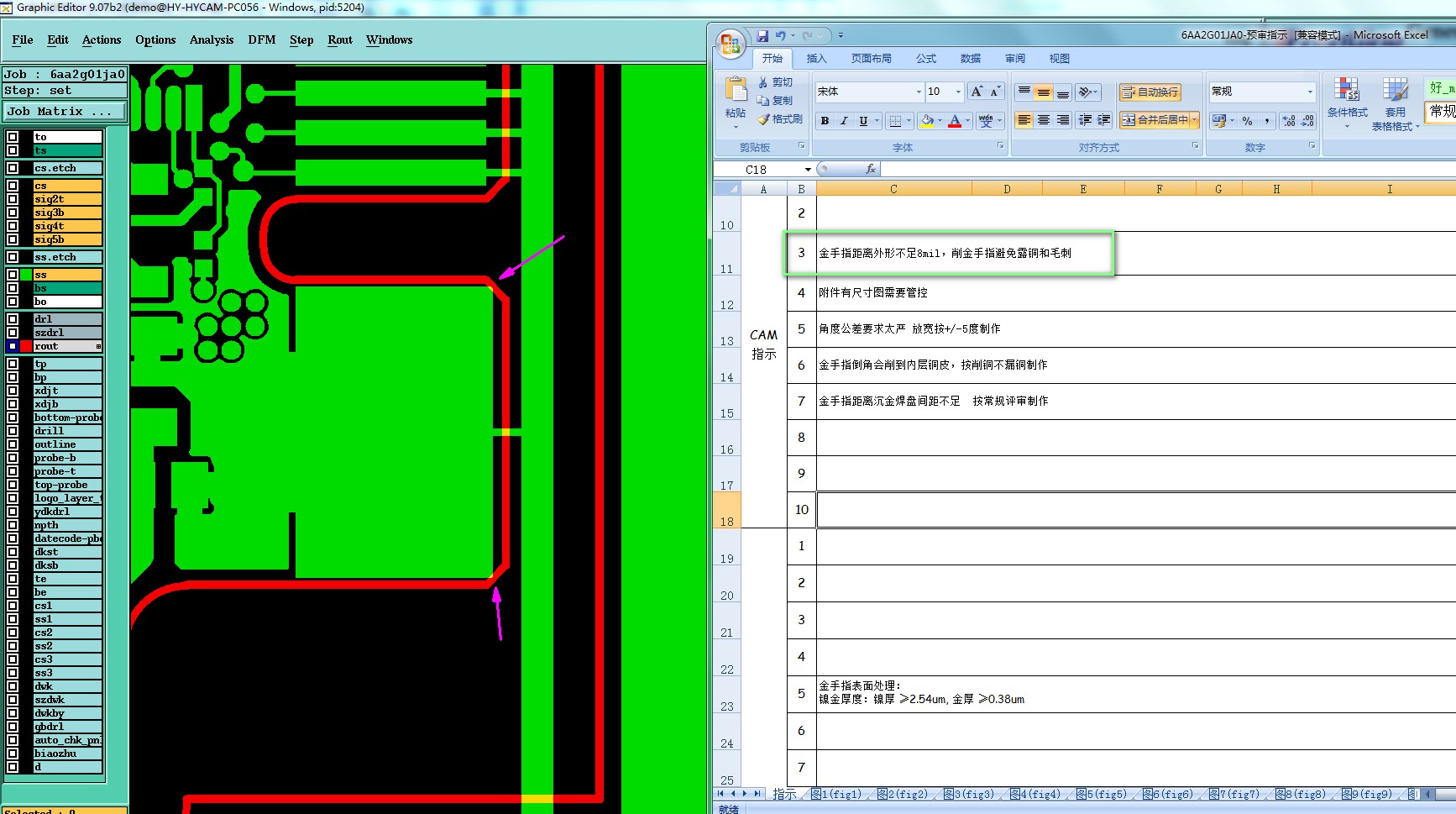Viewport: 1456px width, 814px height.
Task: Align text to bottom of cell
Action: click(1062, 92)
